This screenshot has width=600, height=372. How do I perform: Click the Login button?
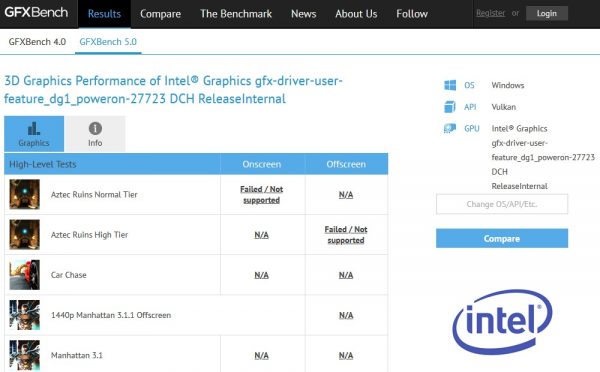coord(547,13)
